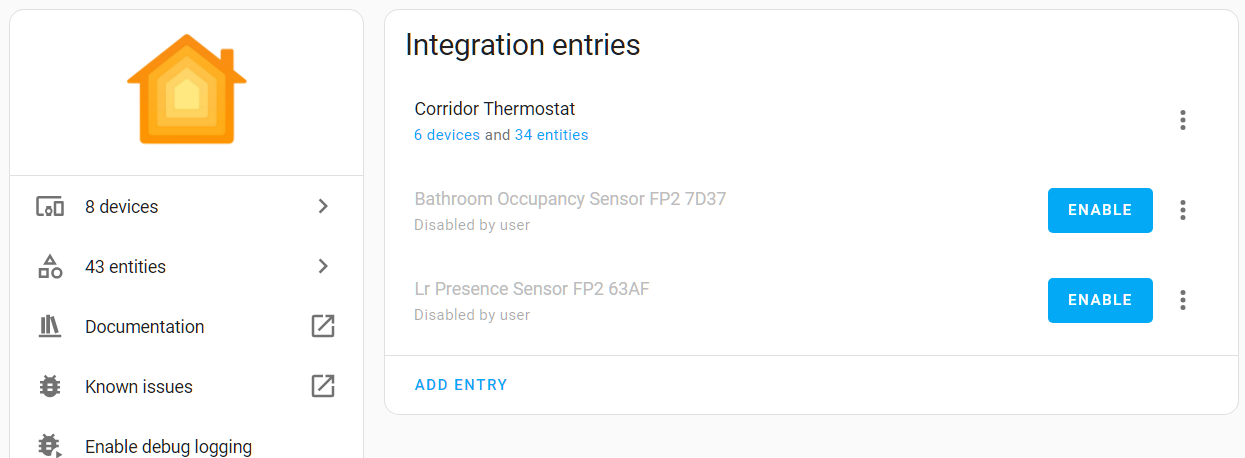Open Corridor Thermostat three-dot menu
This screenshot has height=458, width=1245.
click(x=1183, y=120)
